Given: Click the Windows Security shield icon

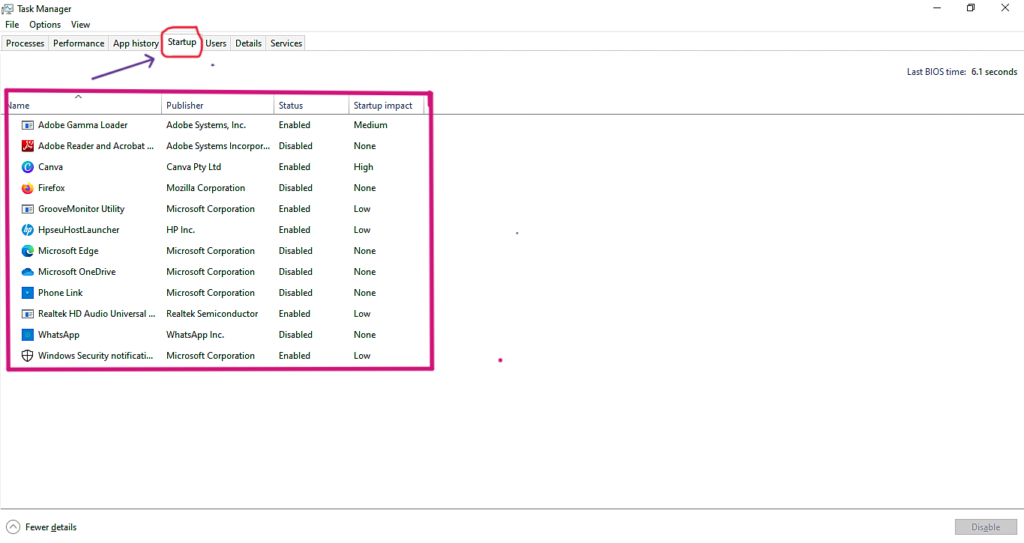Looking at the screenshot, I should point(27,355).
